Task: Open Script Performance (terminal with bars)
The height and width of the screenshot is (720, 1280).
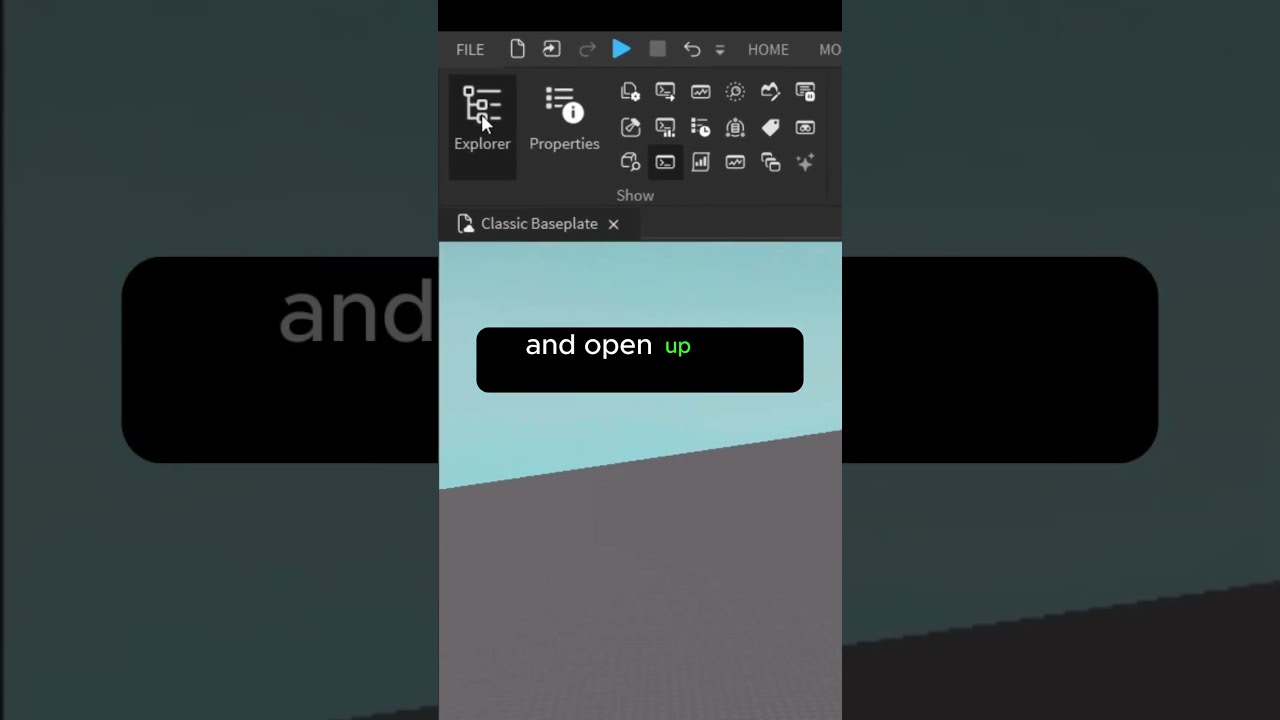Action: click(x=665, y=127)
